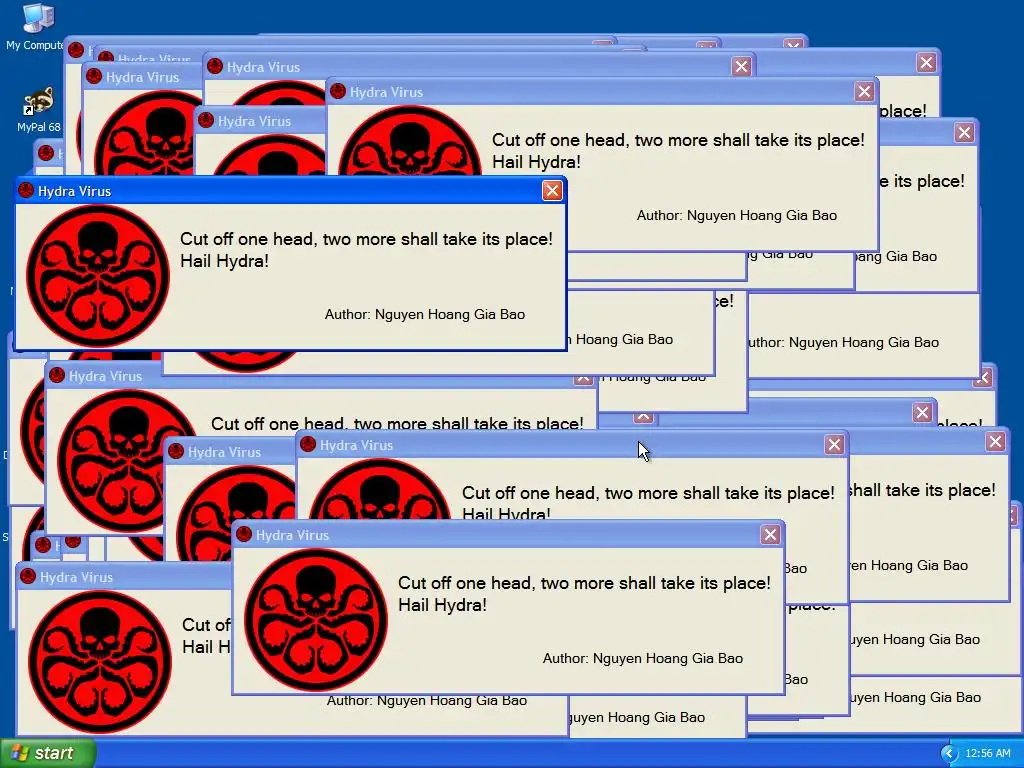Open the Windows XP Start menu
The width and height of the screenshot is (1024, 768).
tap(48, 753)
